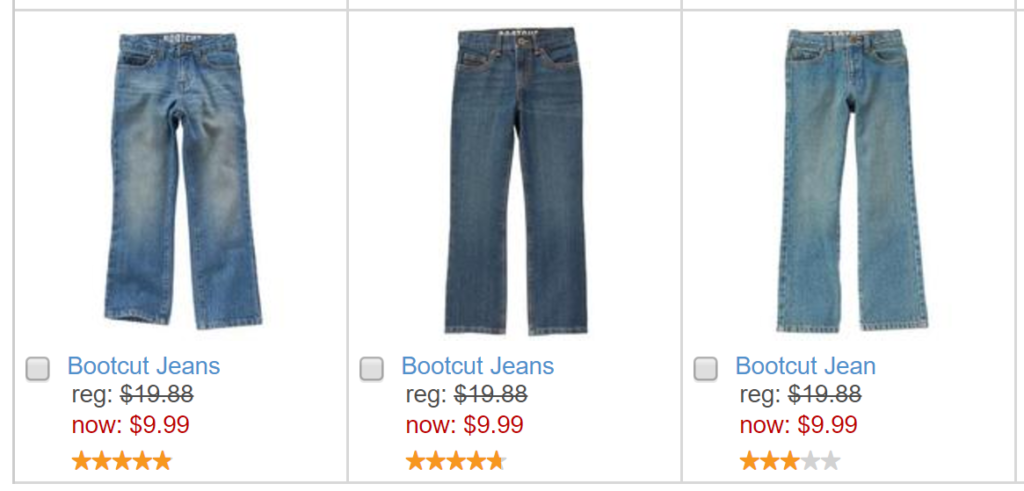Click the left product's $9.99 sale price
This screenshot has height=491, width=1024.
click(159, 424)
